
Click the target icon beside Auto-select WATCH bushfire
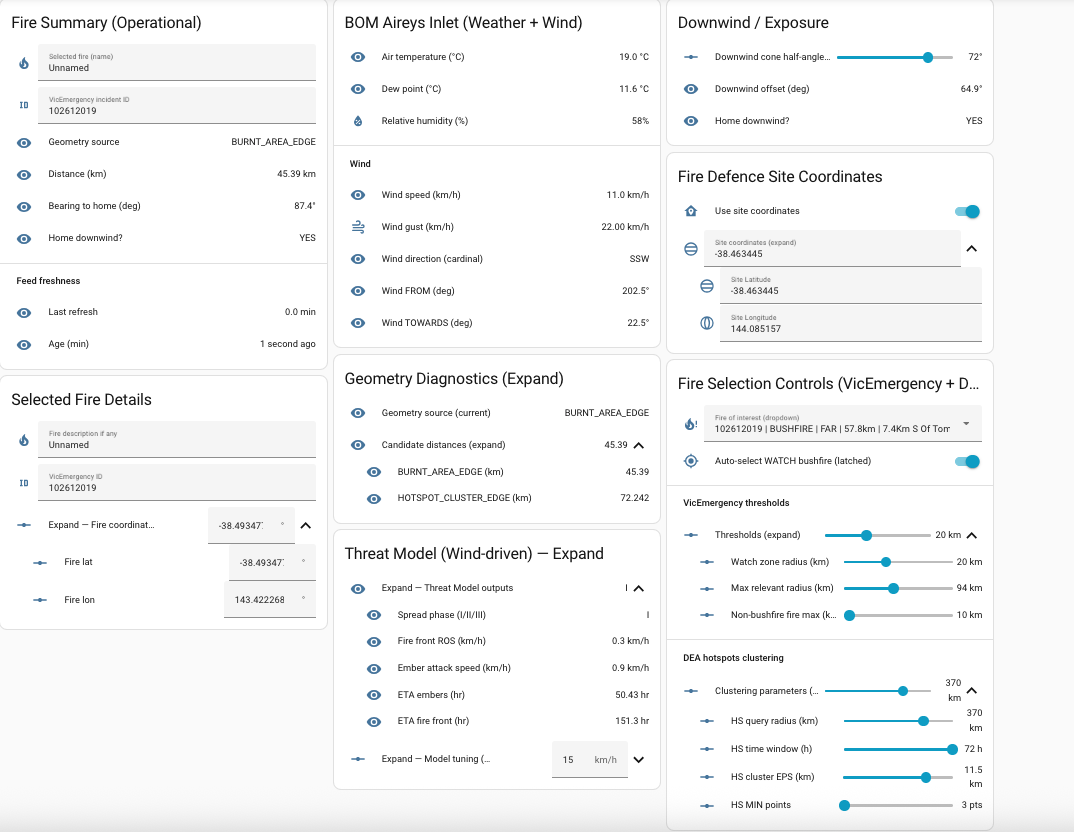691,461
